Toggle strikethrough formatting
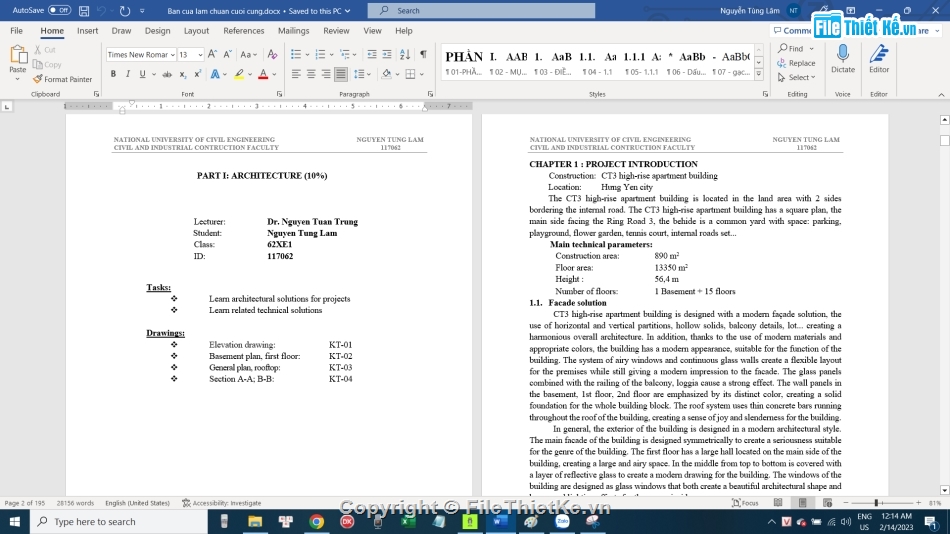The height and width of the screenshot is (534, 950). click(x=167, y=74)
